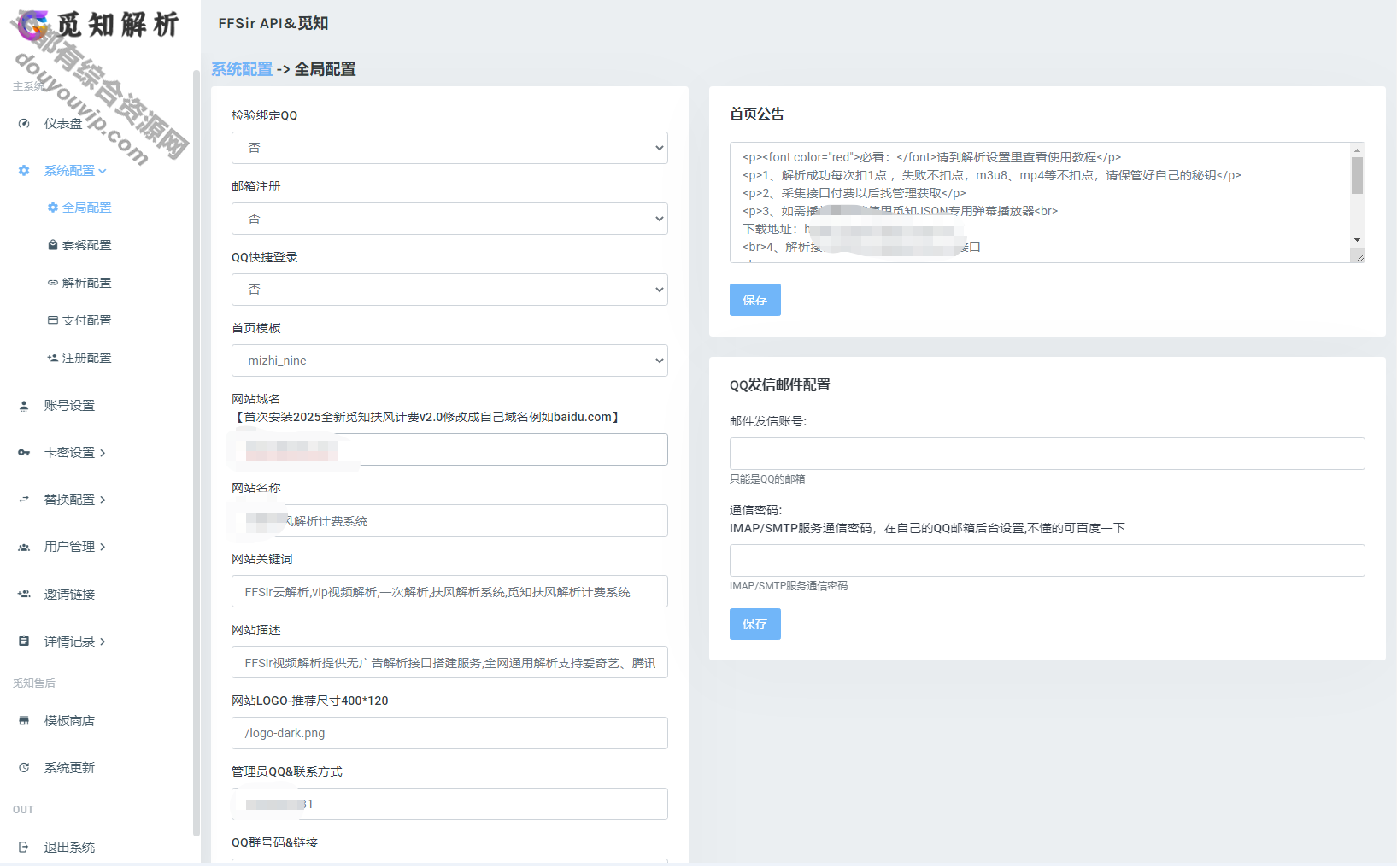
Task: Click the announcement textarea resize handle
Action: [x=1359, y=255]
